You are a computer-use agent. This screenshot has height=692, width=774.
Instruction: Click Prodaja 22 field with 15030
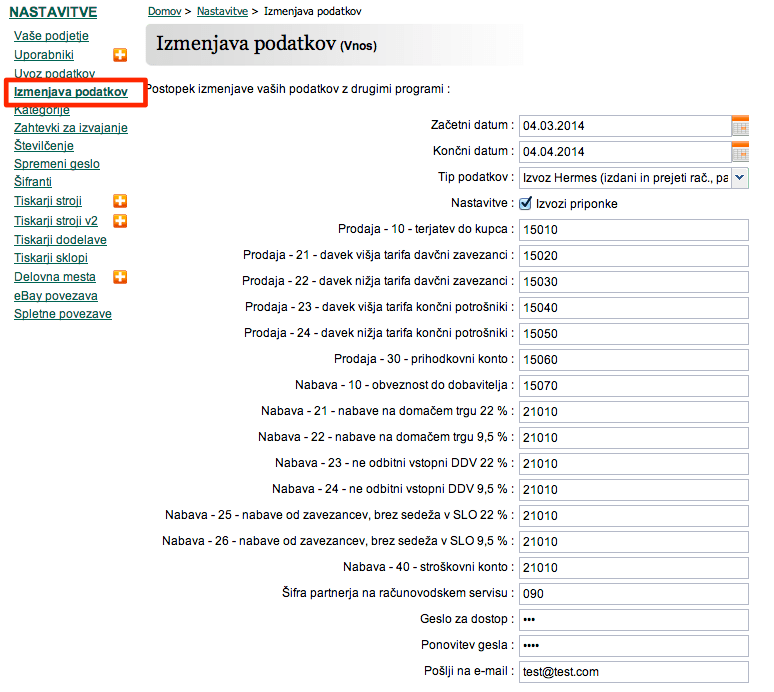[x=634, y=282]
